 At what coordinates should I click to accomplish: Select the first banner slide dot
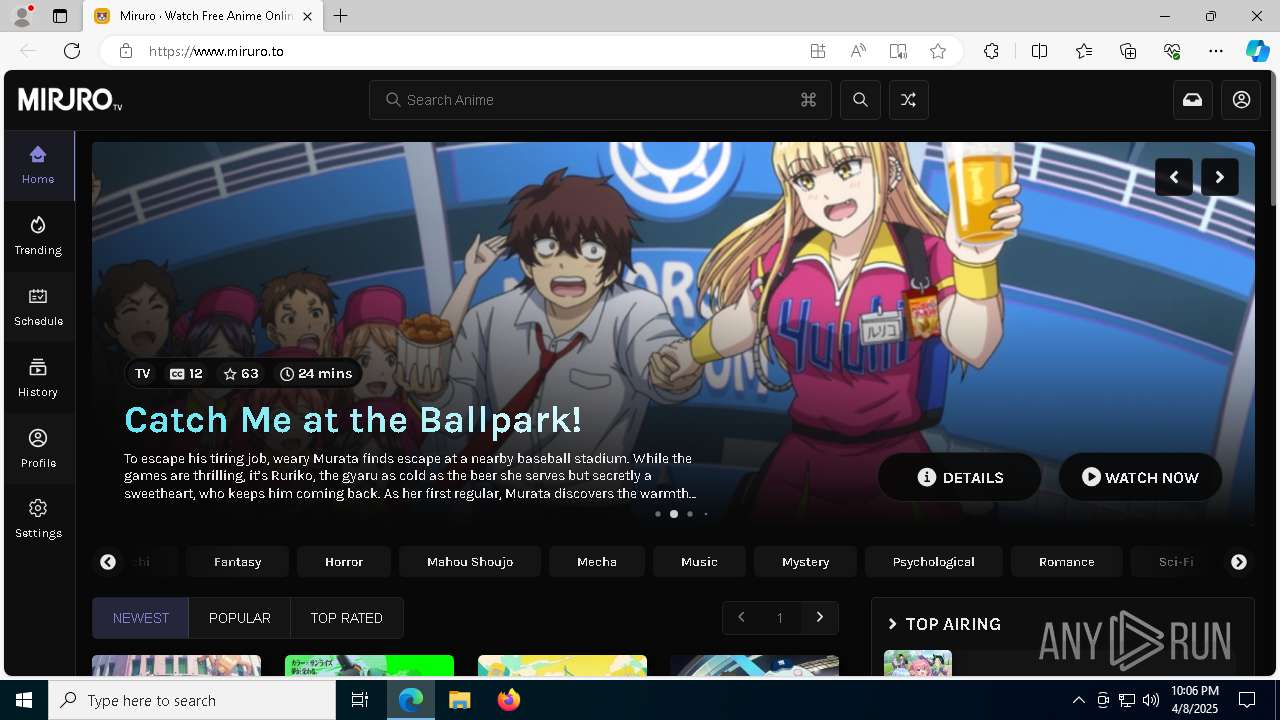point(658,514)
